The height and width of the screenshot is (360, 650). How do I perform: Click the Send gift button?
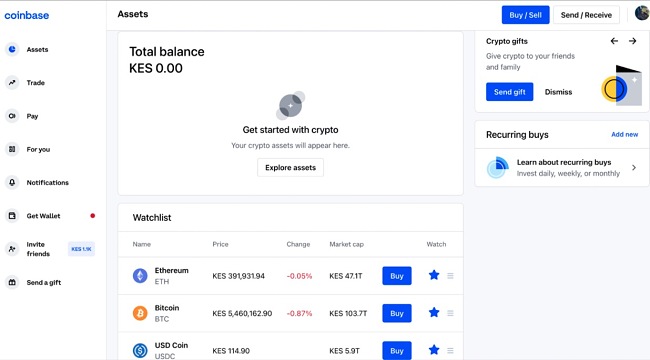509,92
